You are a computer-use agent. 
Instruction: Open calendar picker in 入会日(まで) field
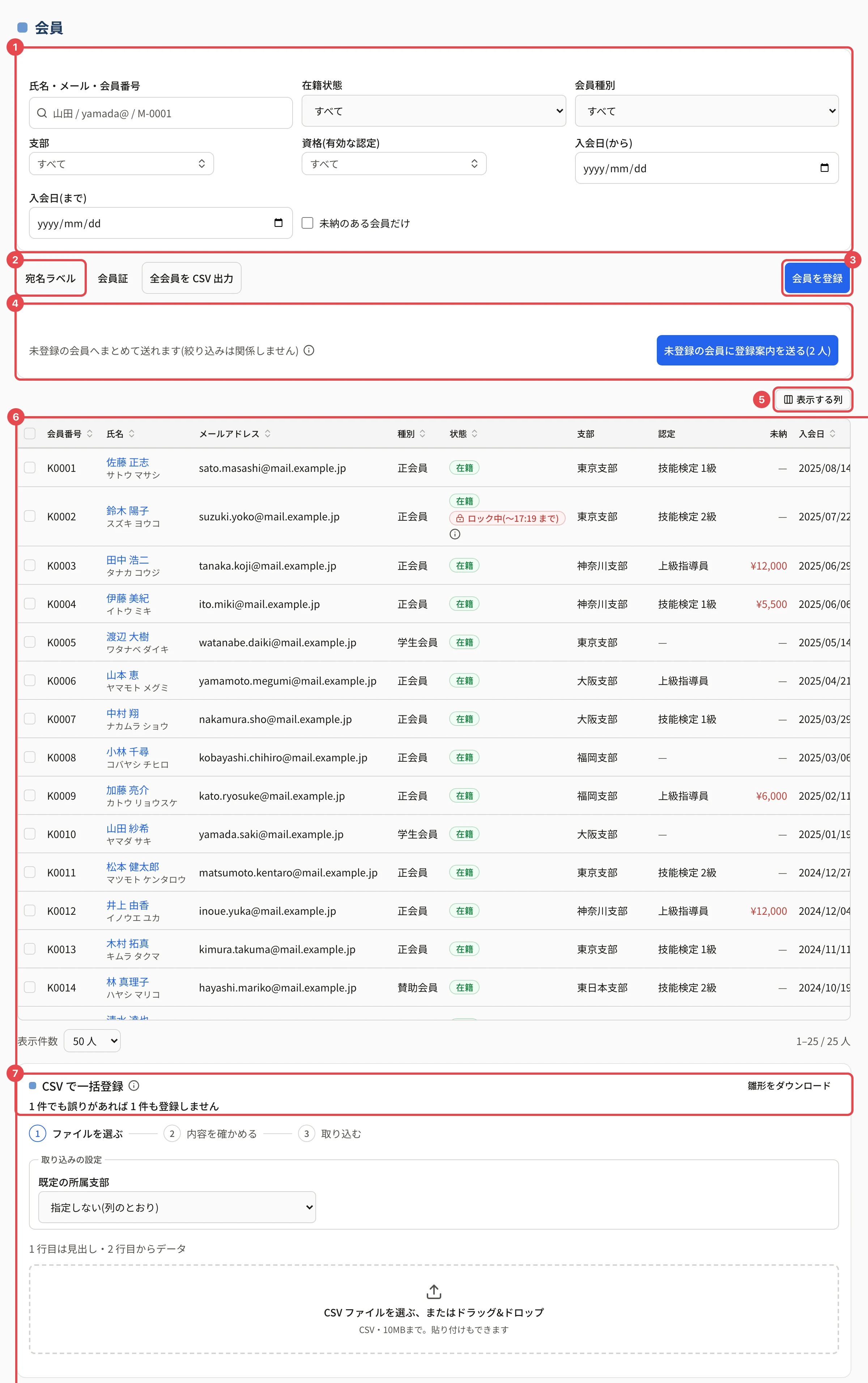click(x=278, y=223)
